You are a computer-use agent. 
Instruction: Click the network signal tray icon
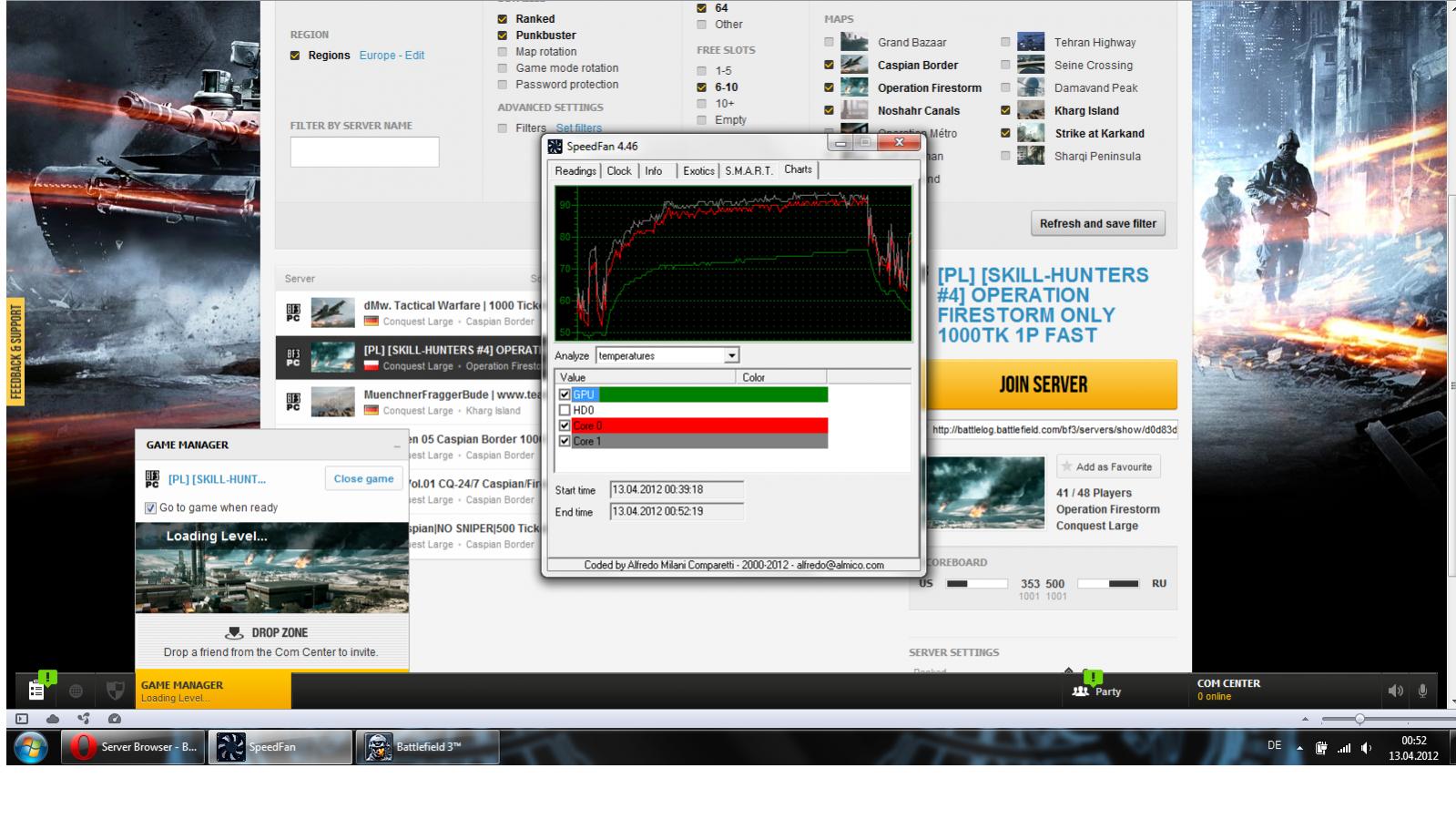[1344, 748]
